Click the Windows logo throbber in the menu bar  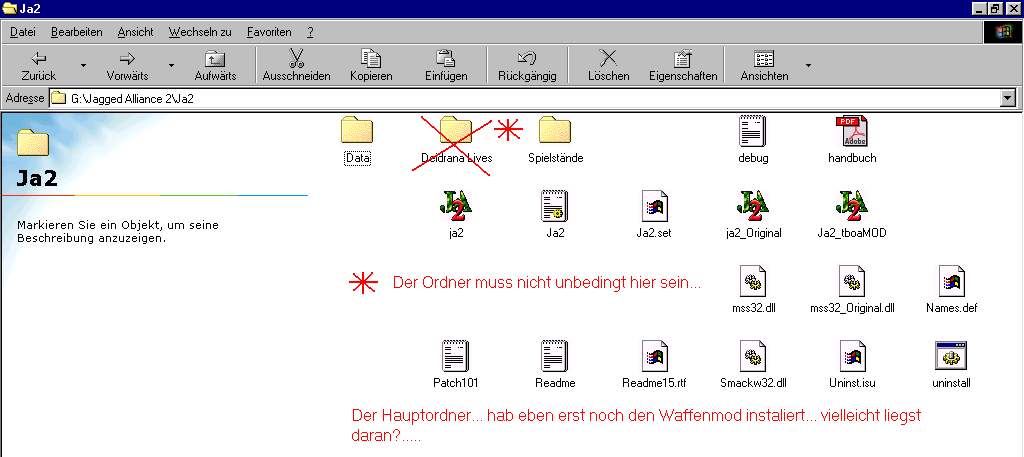click(1001, 33)
